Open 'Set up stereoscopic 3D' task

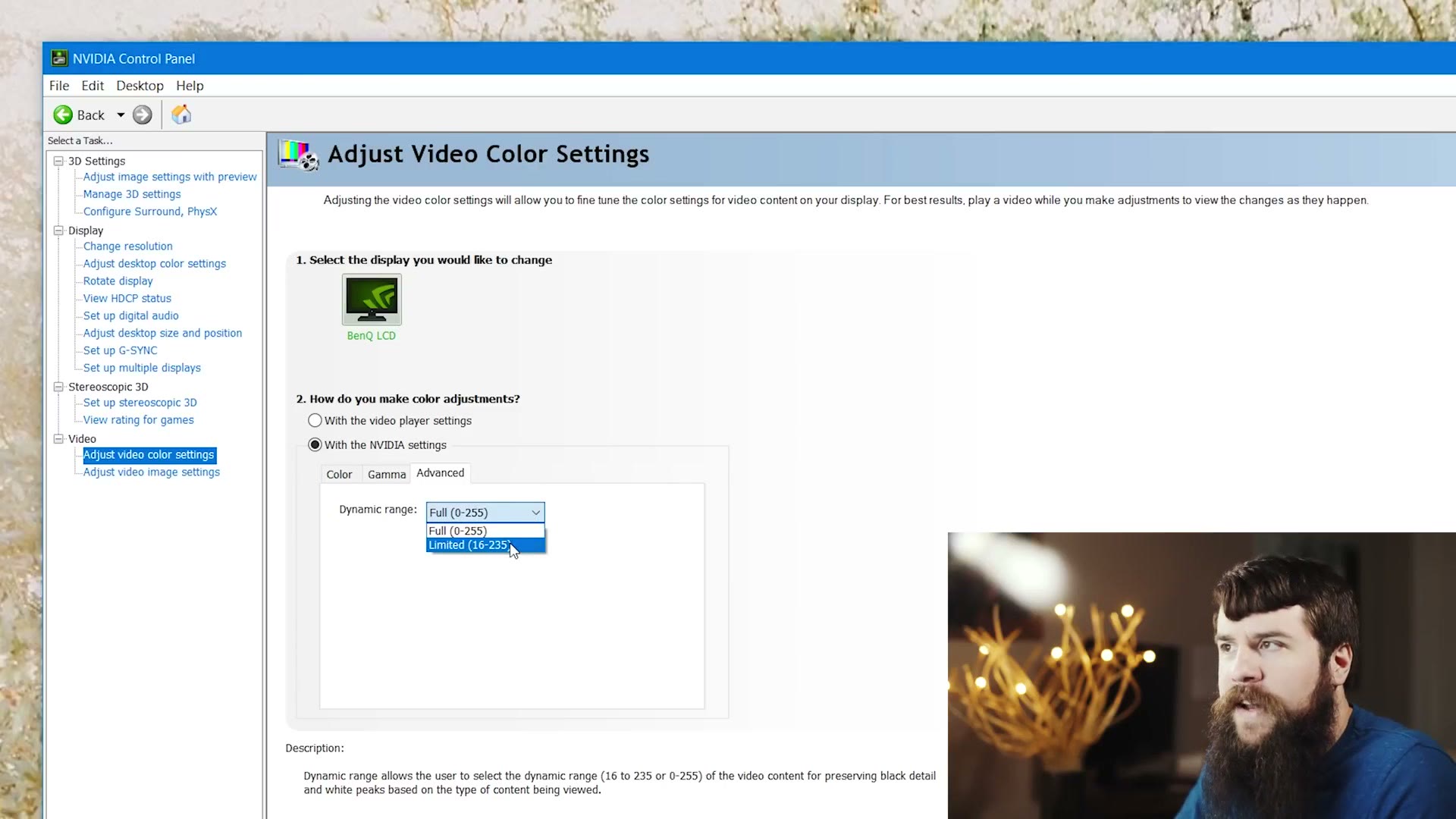pos(140,403)
